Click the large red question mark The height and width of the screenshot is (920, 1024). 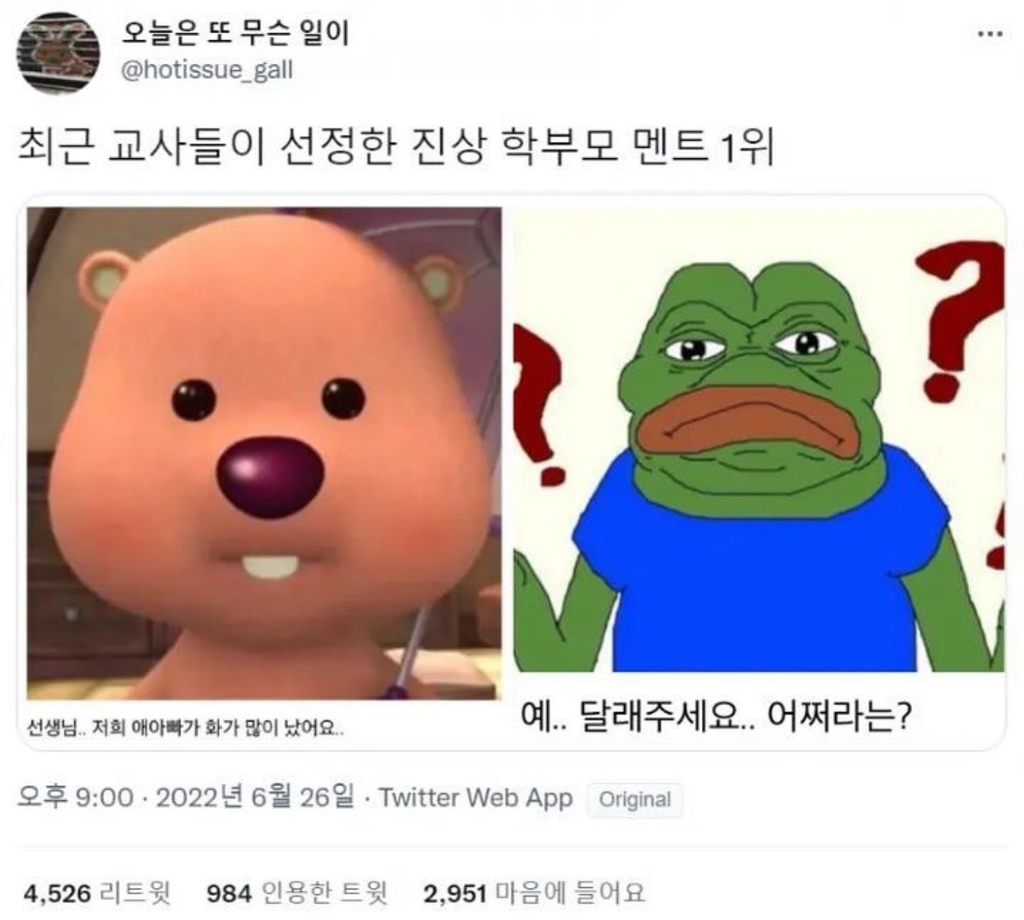click(960, 320)
